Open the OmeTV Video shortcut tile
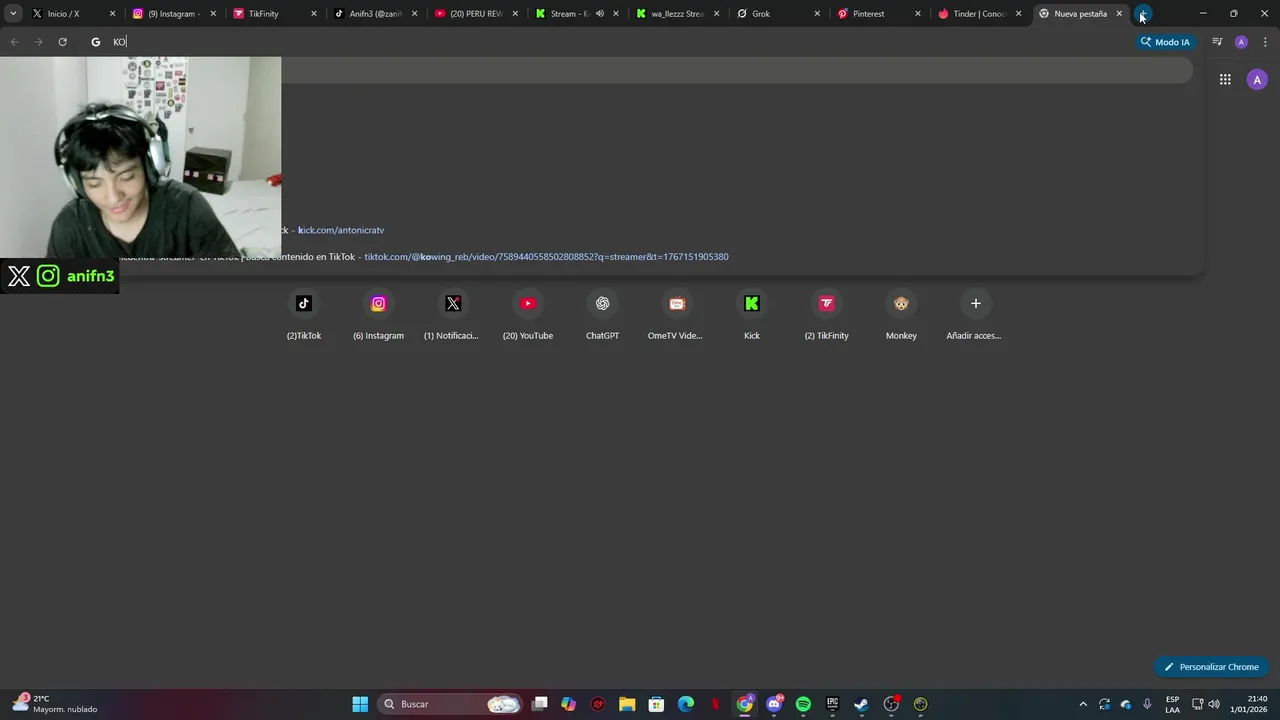 click(677, 315)
